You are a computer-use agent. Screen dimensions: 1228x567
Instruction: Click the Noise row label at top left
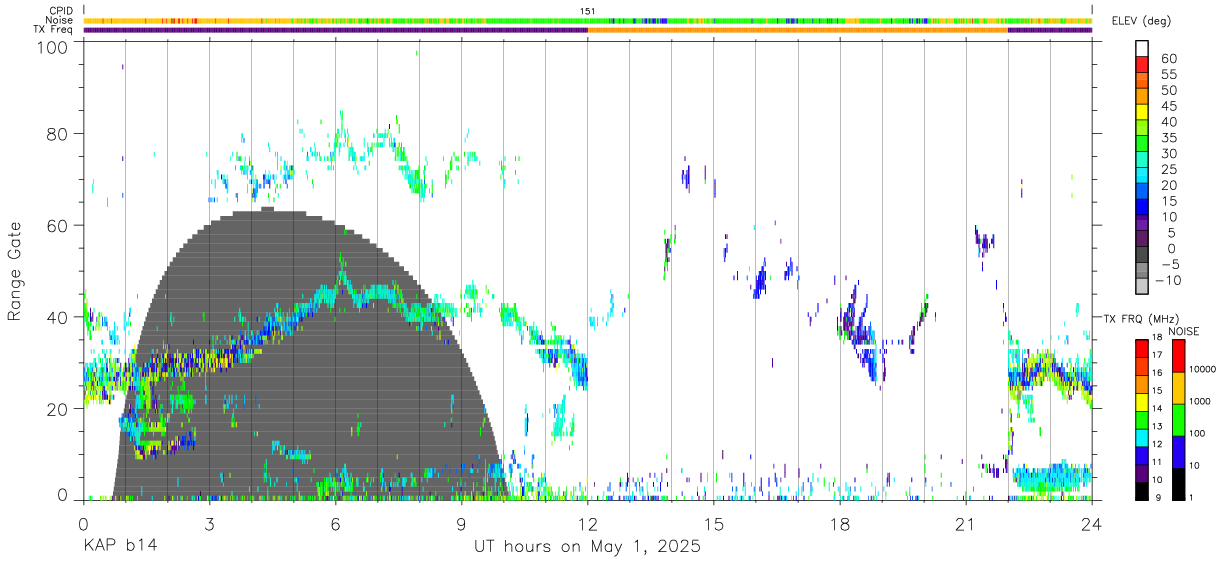coord(59,20)
